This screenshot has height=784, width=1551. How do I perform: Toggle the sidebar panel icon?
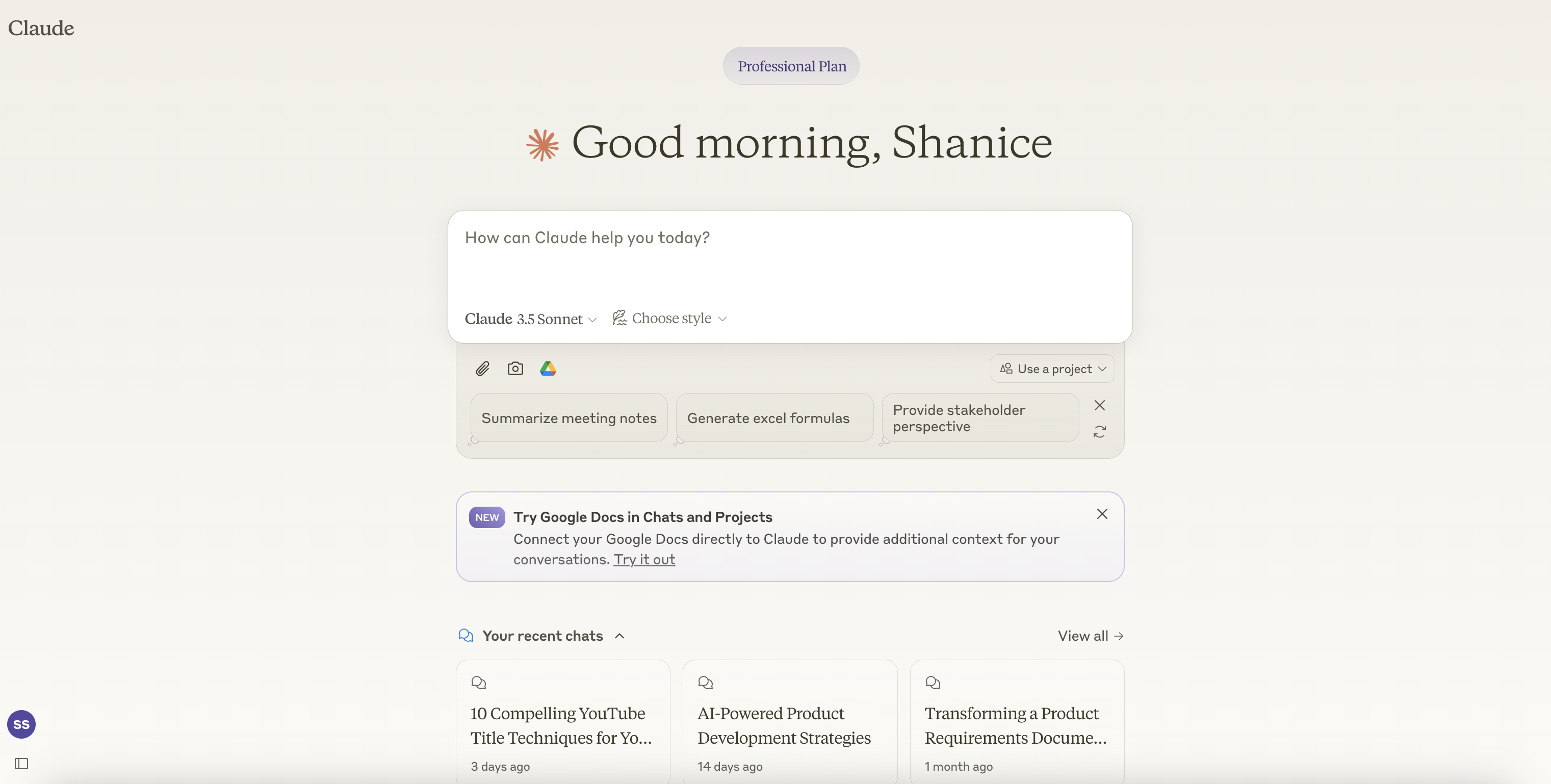(22, 764)
